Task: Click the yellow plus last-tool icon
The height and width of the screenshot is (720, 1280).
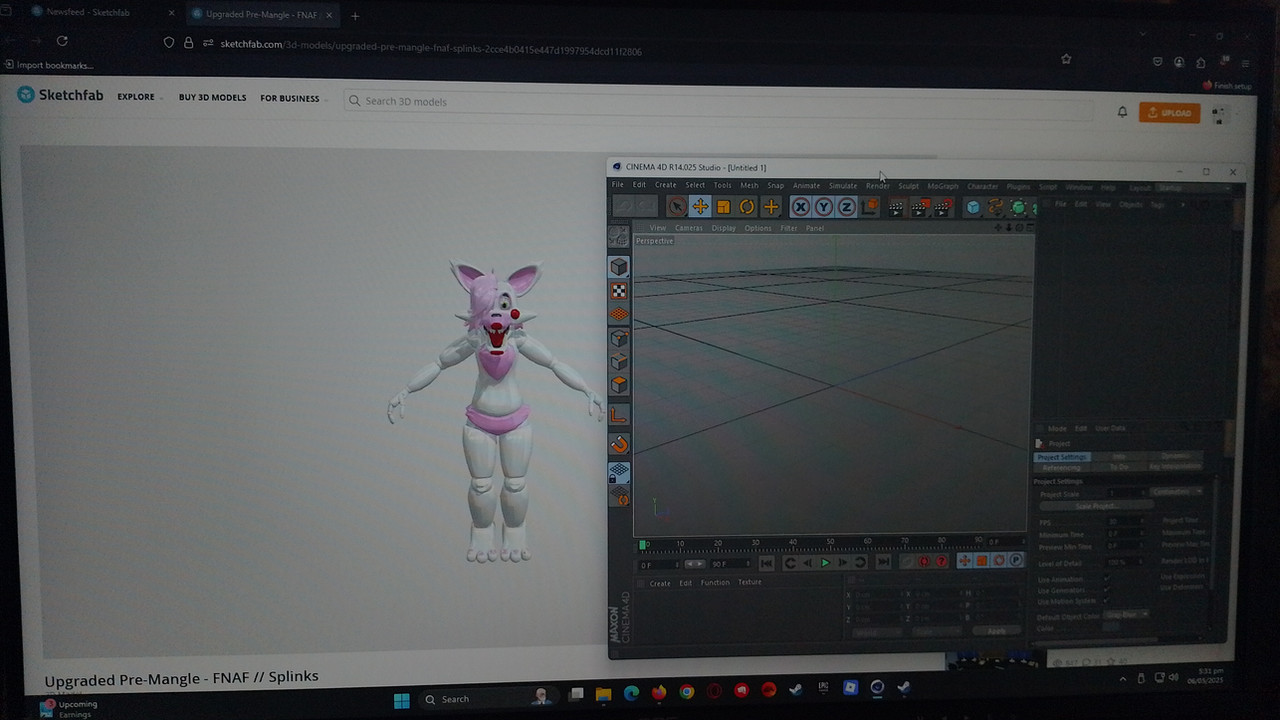Action: (771, 207)
